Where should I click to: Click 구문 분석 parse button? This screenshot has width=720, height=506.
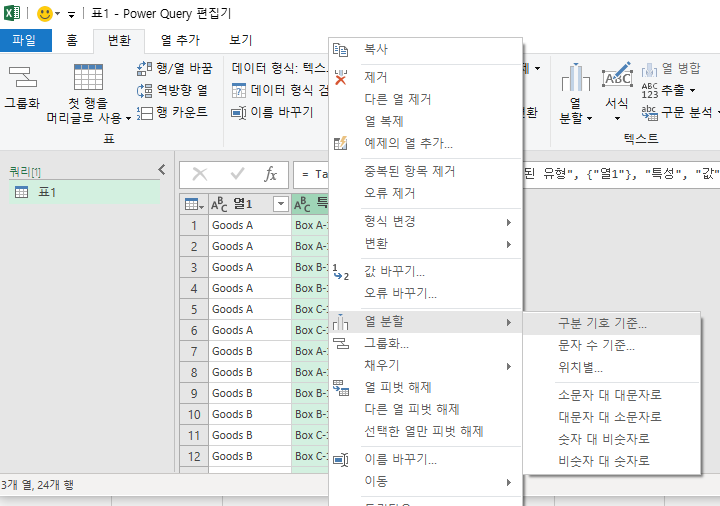click(679, 112)
